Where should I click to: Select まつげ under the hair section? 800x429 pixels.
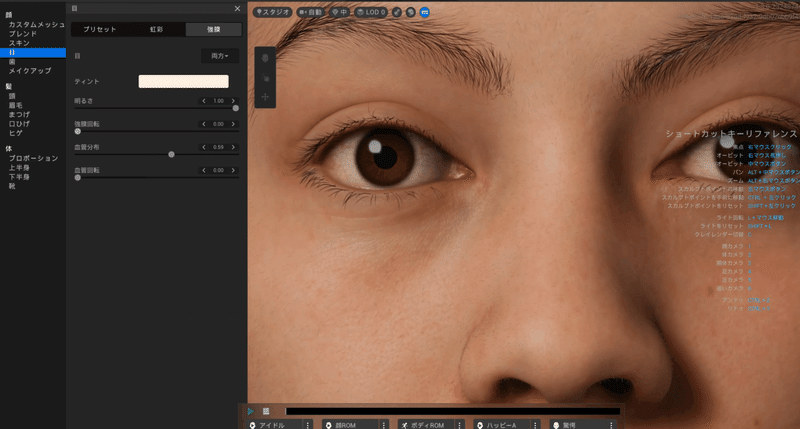(x=19, y=114)
